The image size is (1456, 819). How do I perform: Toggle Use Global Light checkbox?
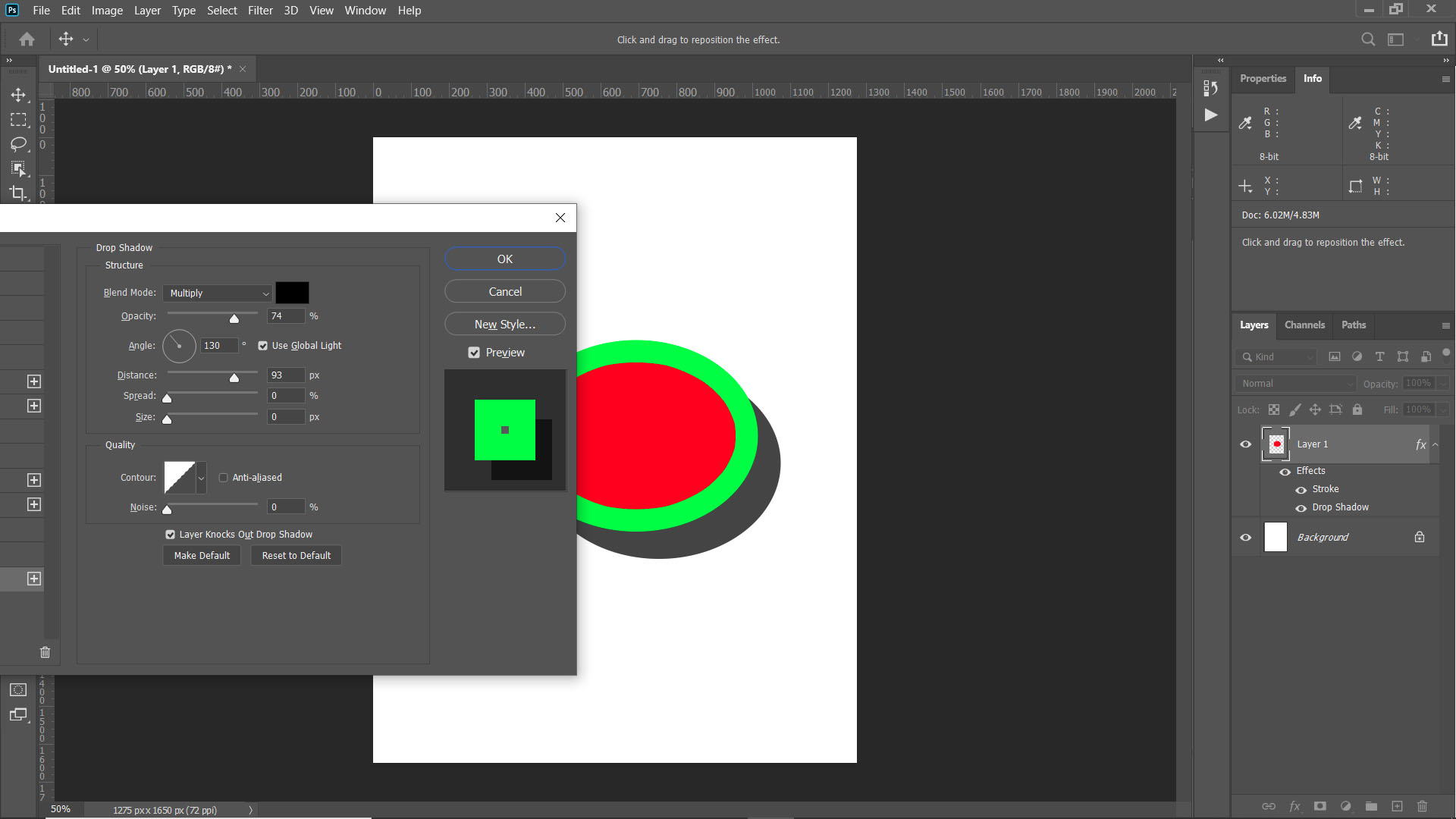coord(264,346)
